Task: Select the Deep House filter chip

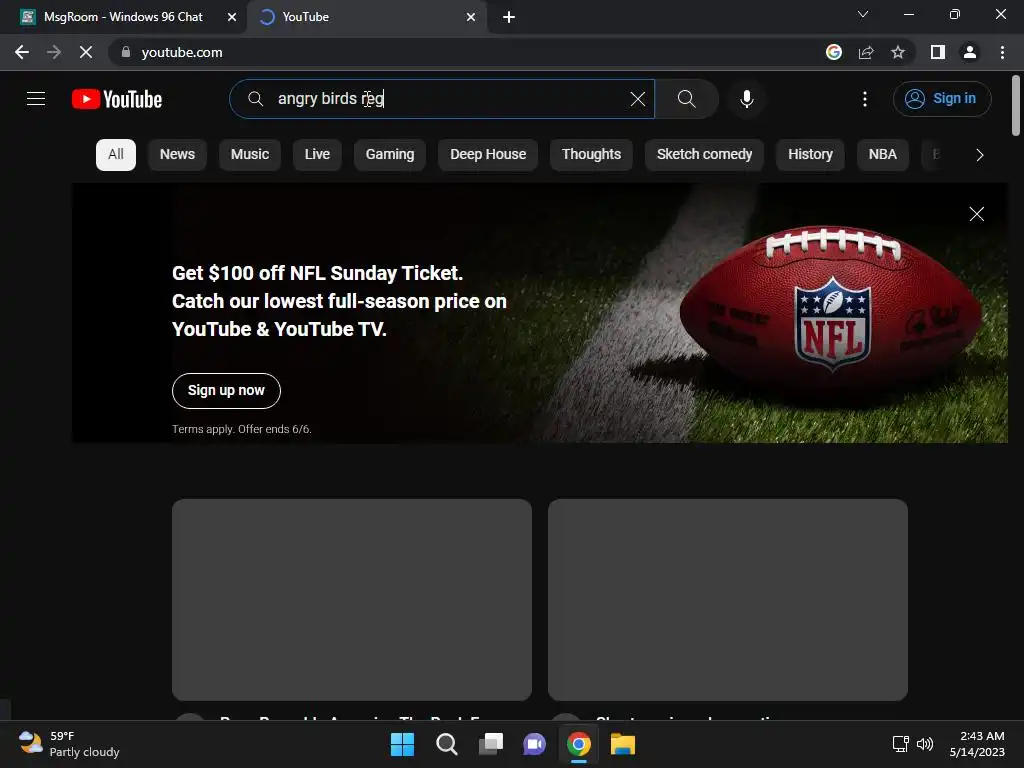Action: click(x=488, y=155)
